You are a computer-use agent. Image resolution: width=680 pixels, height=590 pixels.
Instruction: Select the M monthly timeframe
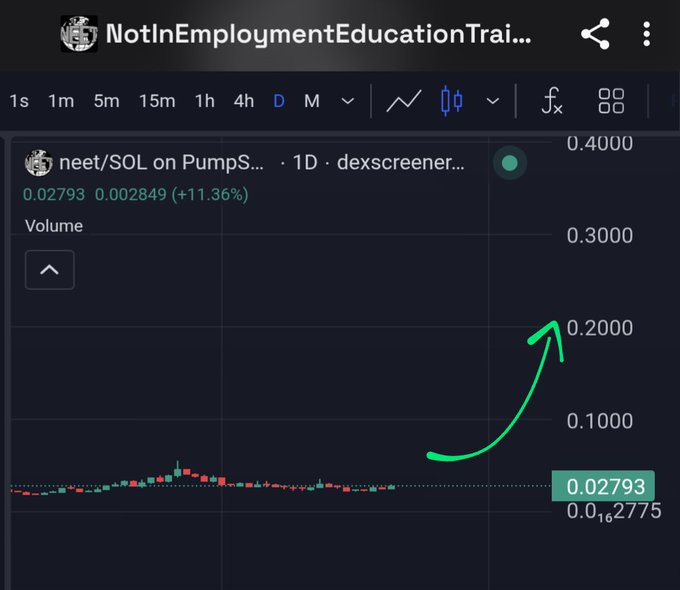[312, 101]
